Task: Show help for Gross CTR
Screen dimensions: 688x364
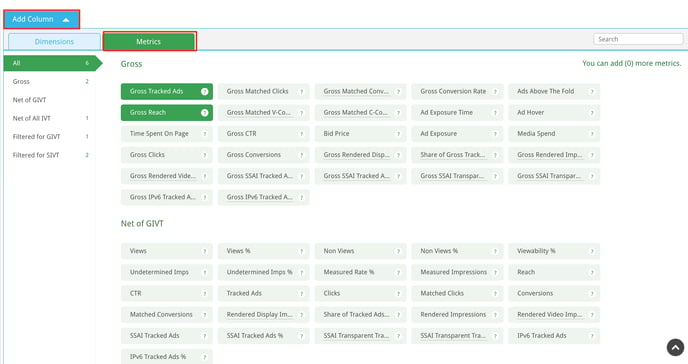Action: coord(301,134)
